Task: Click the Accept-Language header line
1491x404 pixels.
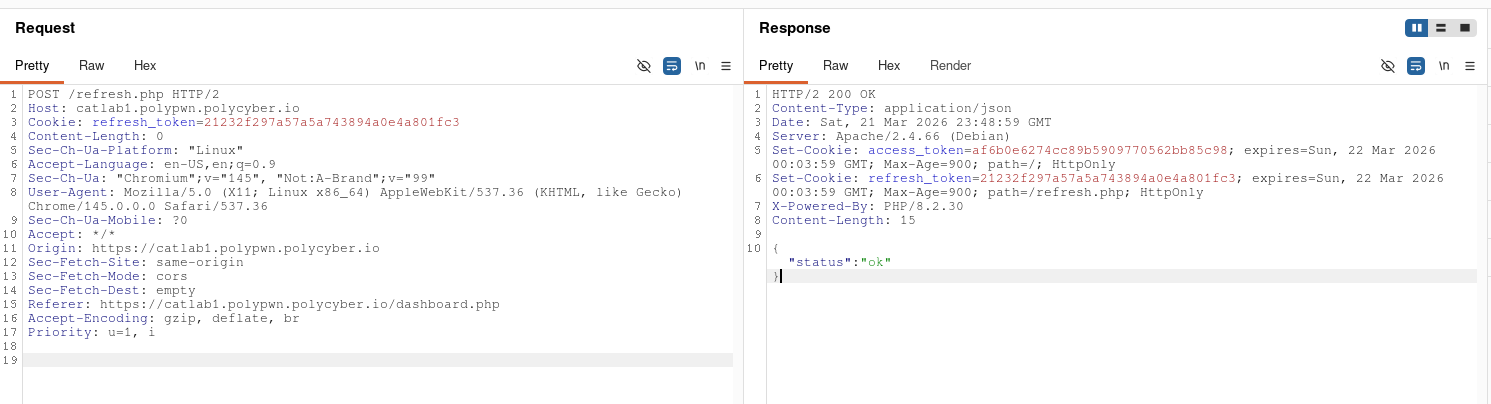Action: (x=151, y=164)
